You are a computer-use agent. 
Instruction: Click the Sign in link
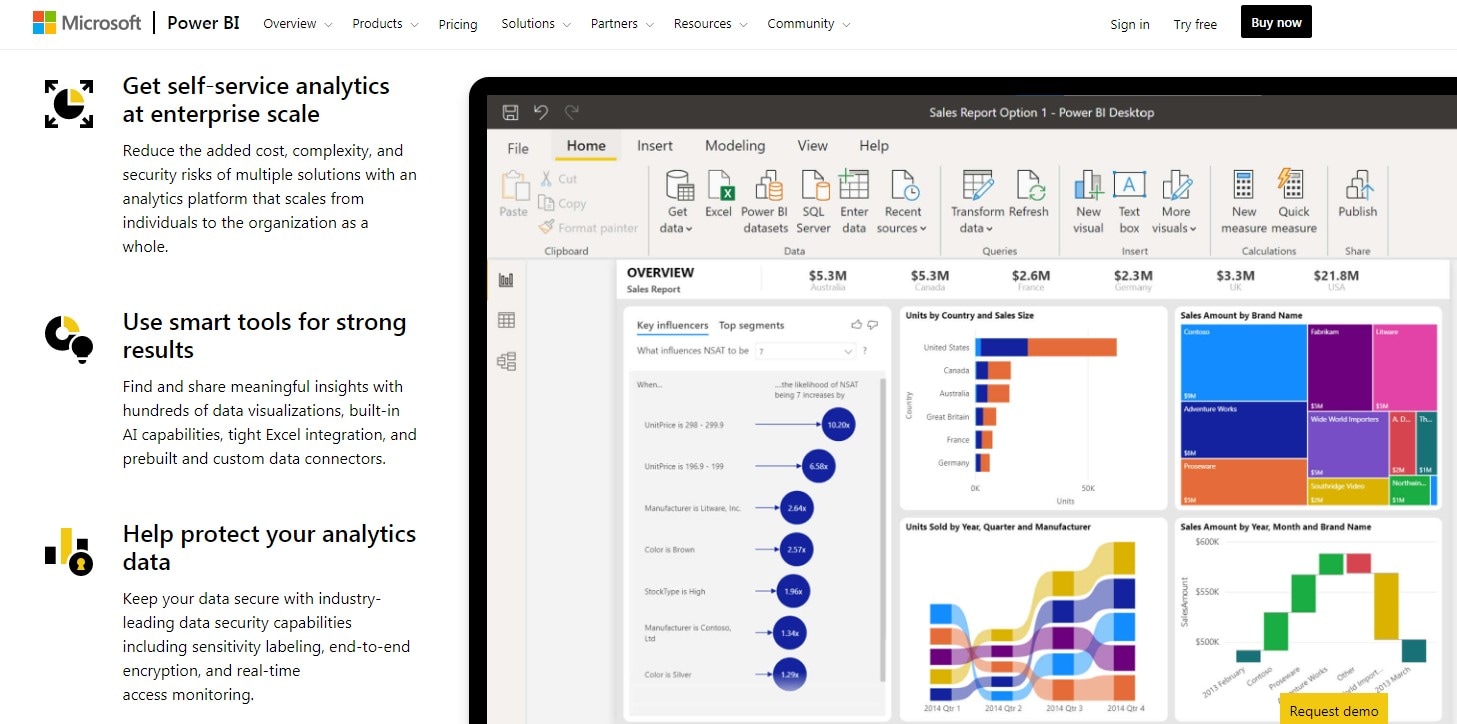click(x=1130, y=24)
